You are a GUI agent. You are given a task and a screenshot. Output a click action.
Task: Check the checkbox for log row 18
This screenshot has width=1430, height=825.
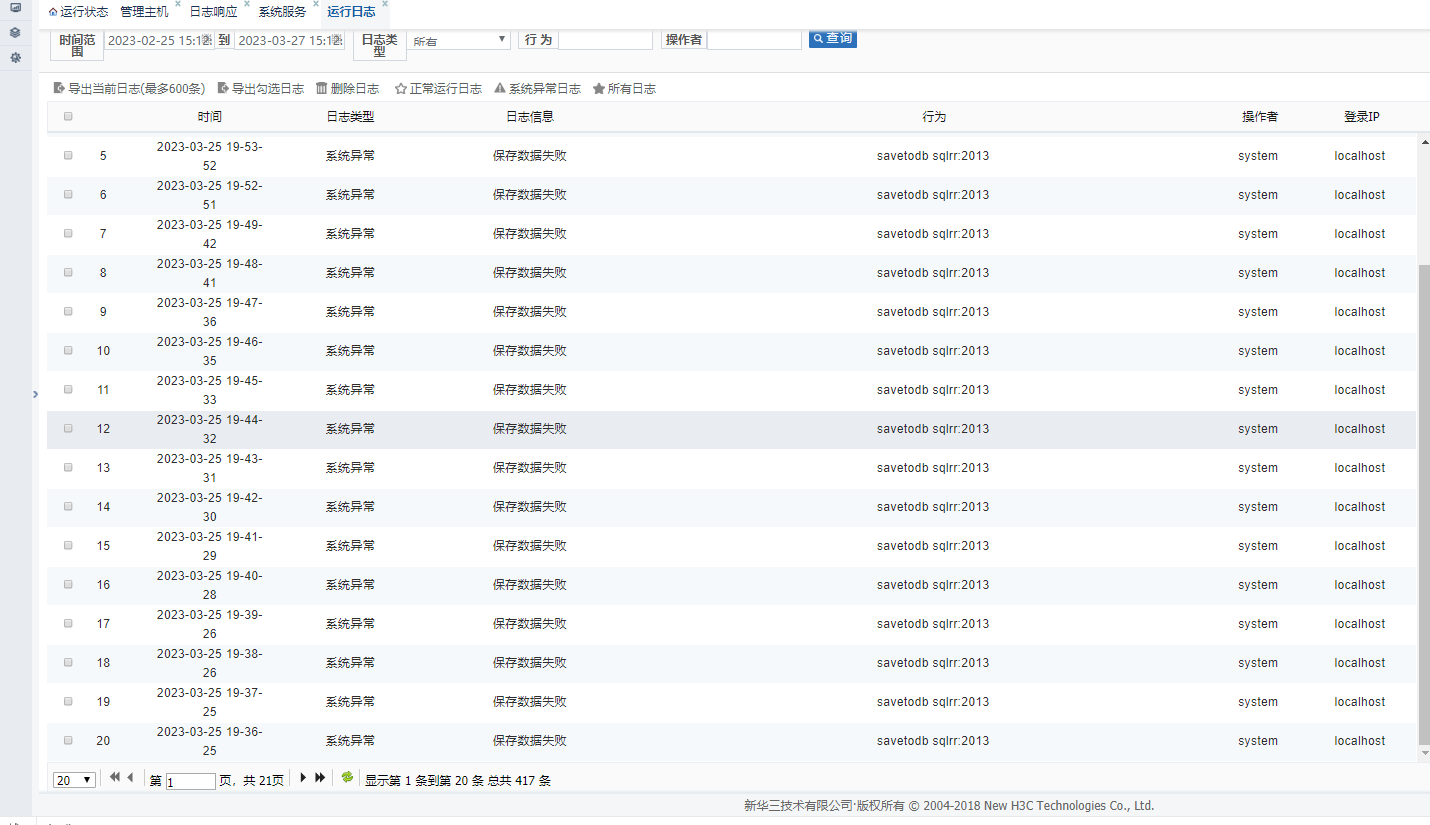[x=68, y=662]
